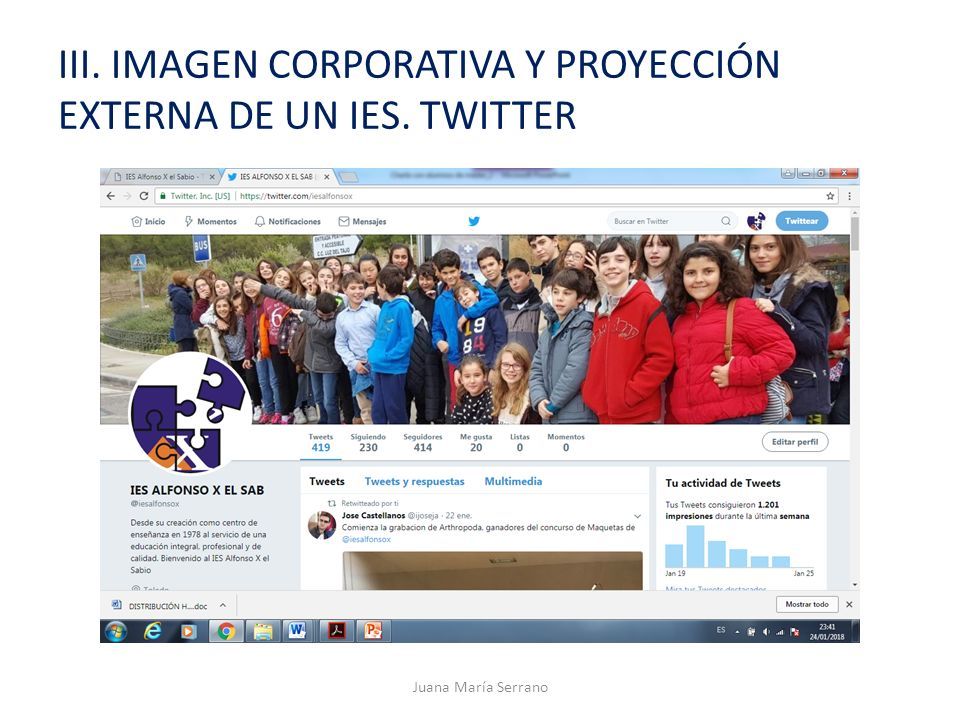Open Notificaciones

(288, 222)
